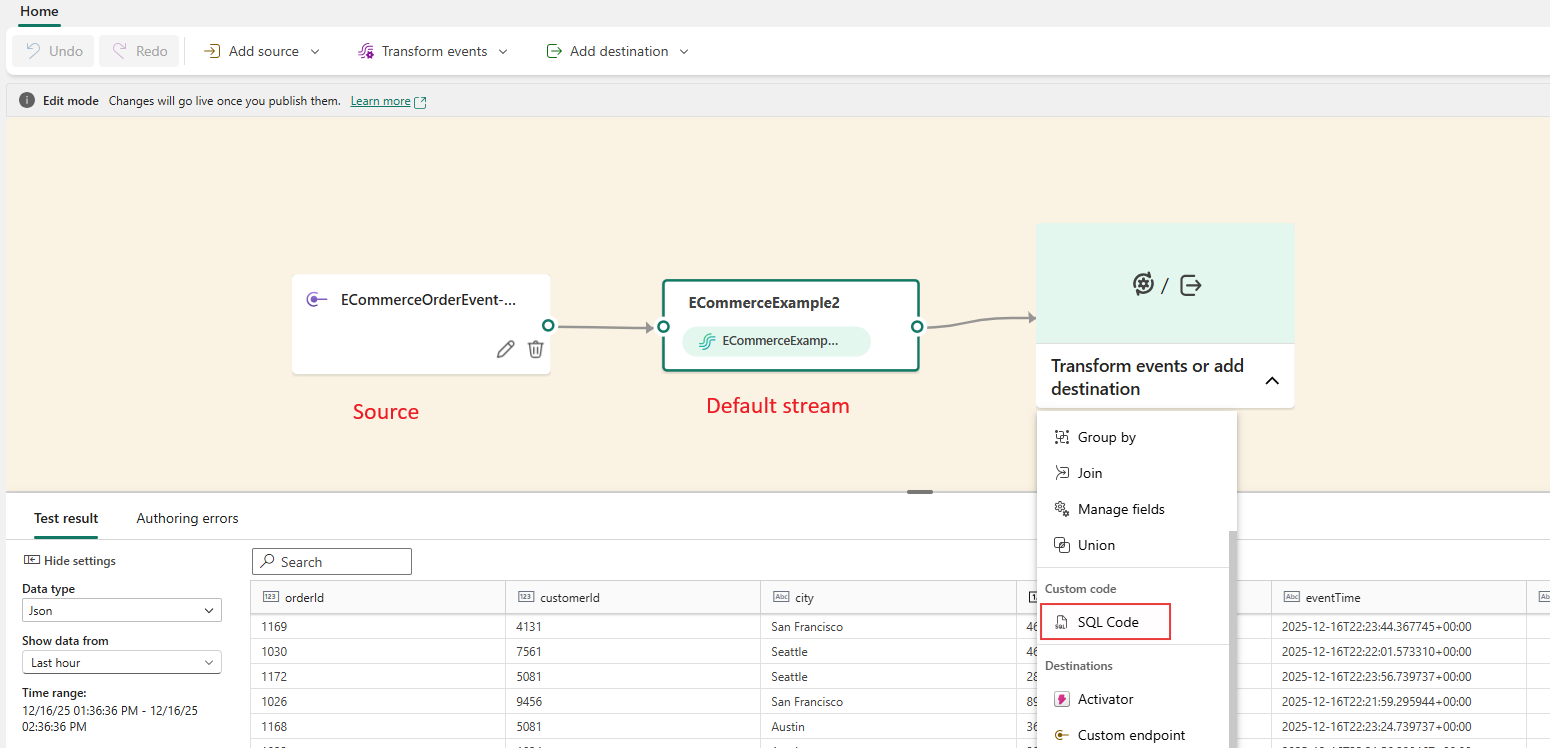1550x748 pixels.
Task: Open the Data type Json dropdown
Action: coord(120,610)
